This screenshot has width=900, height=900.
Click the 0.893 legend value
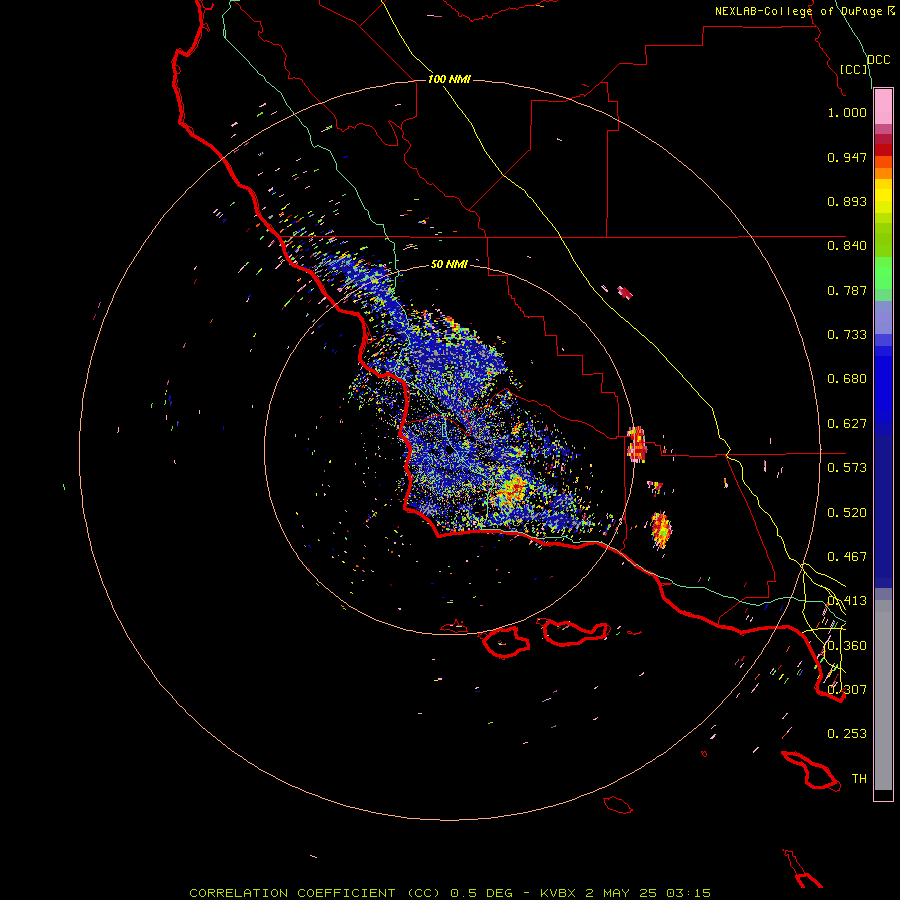(847, 201)
